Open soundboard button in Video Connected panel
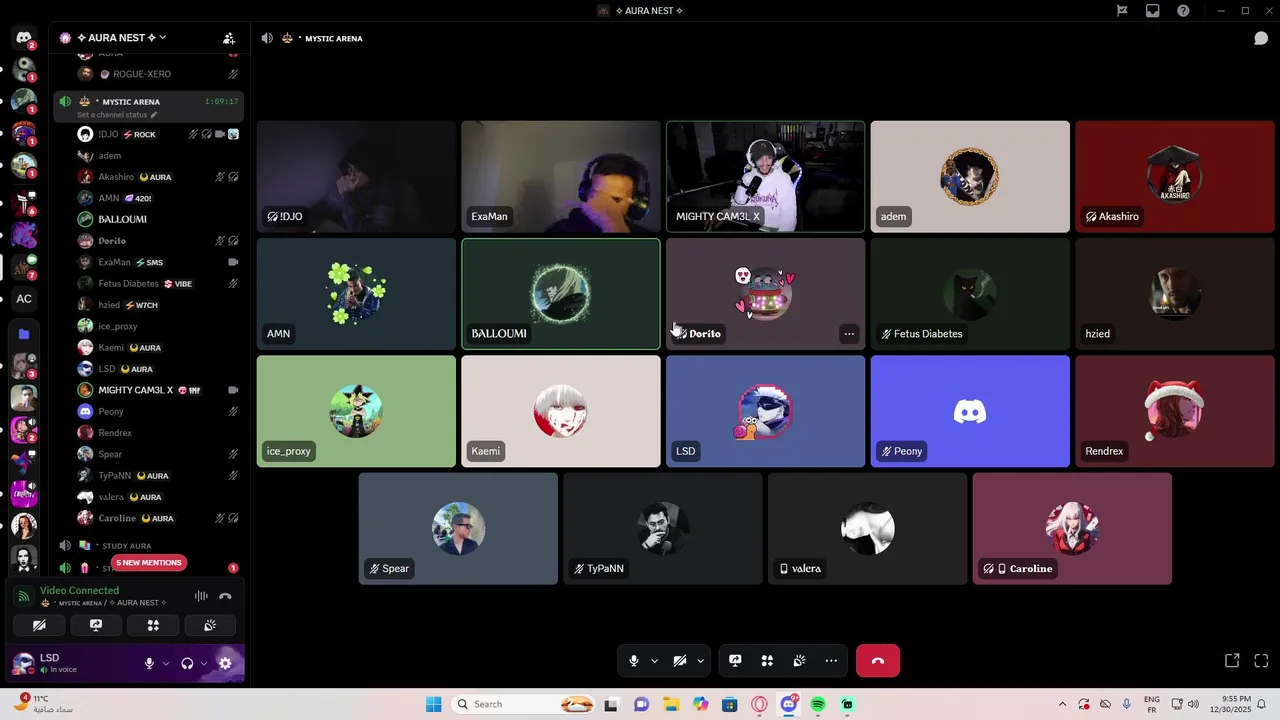This screenshot has height=720, width=1280. pos(210,625)
